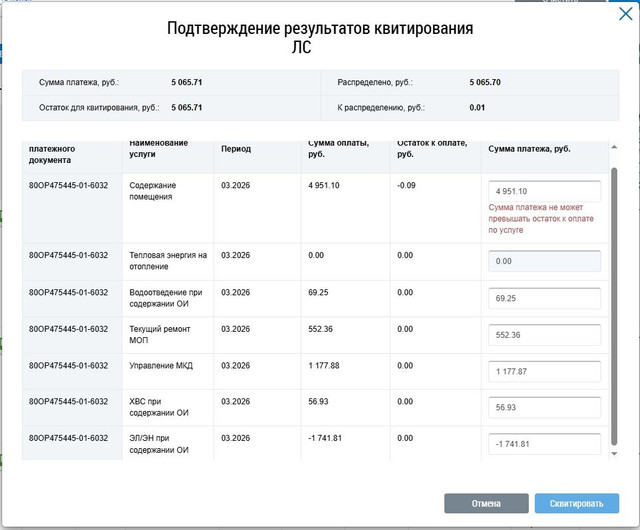Click the Сквитировать button

click(x=577, y=503)
